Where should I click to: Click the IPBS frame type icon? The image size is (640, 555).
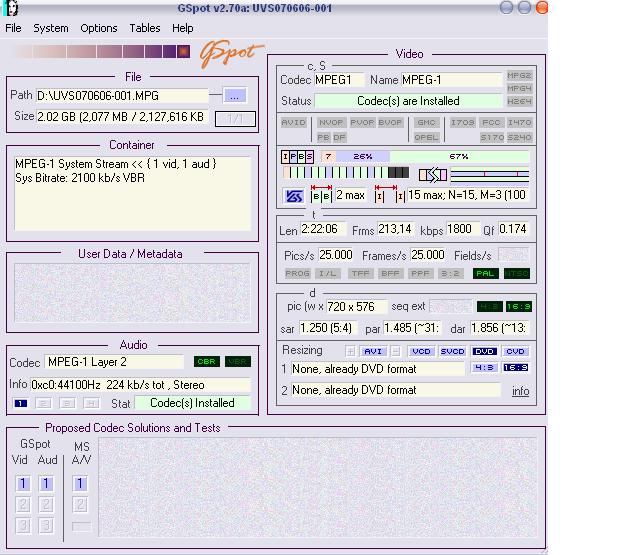297,157
